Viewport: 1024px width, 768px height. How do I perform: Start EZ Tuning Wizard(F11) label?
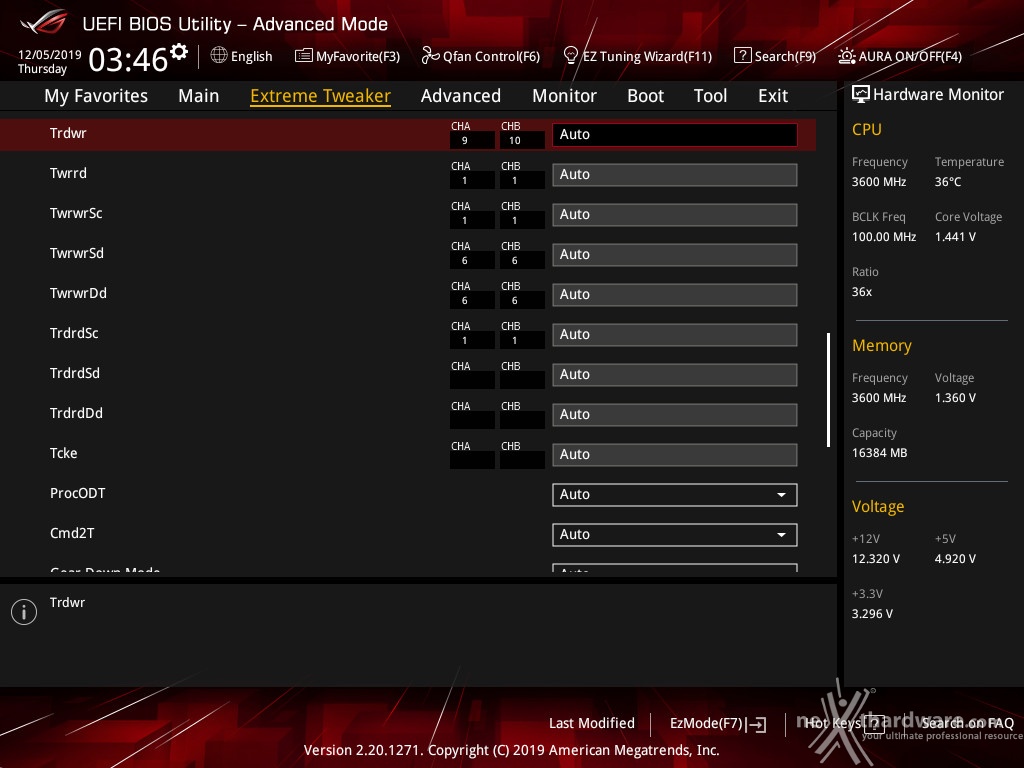pyautogui.click(x=647, y=56)
